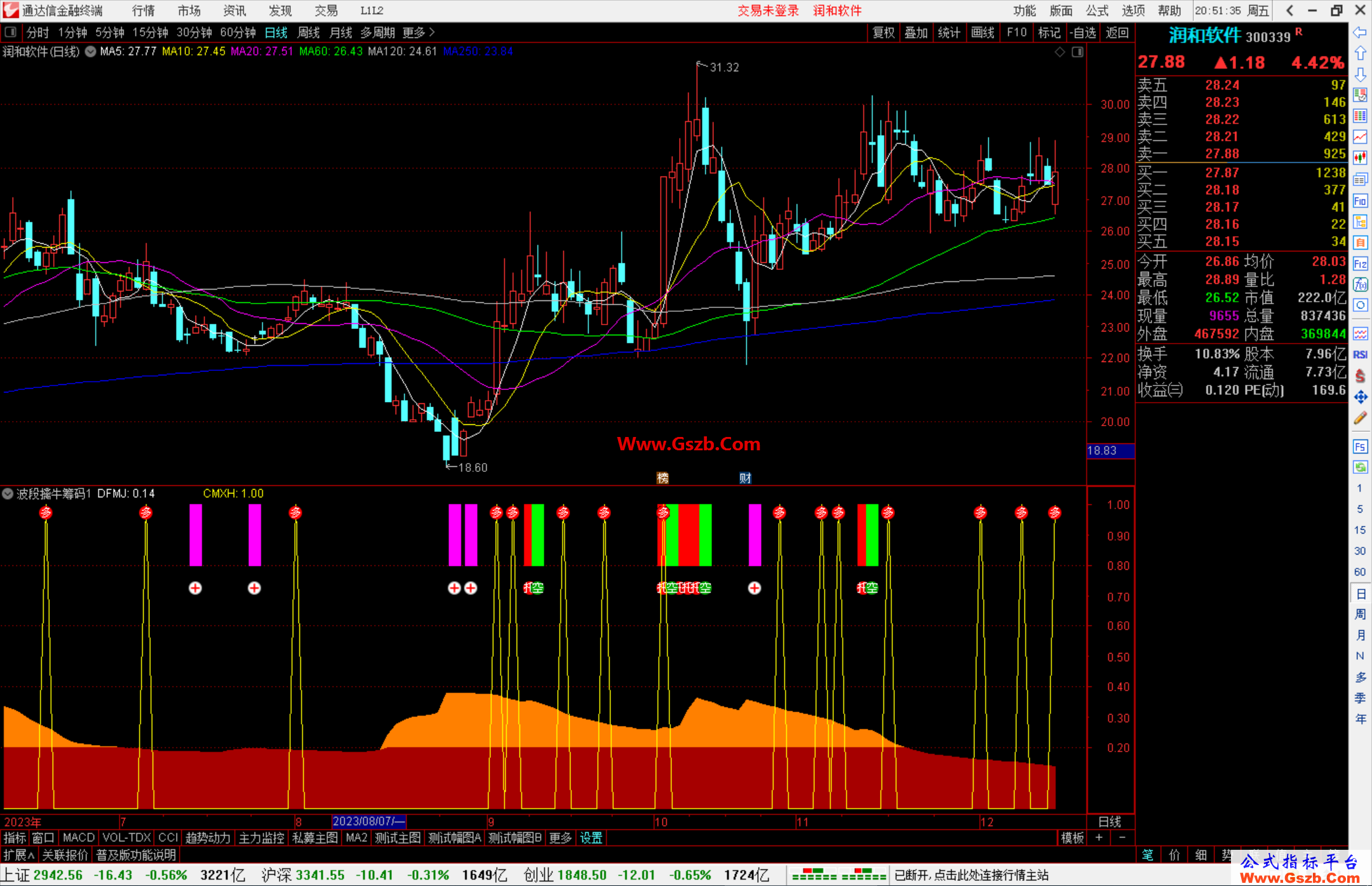Click the RSI indicator sidebar icon
The width and height of the screenshot is (1372, 886).
point(1360,354)
